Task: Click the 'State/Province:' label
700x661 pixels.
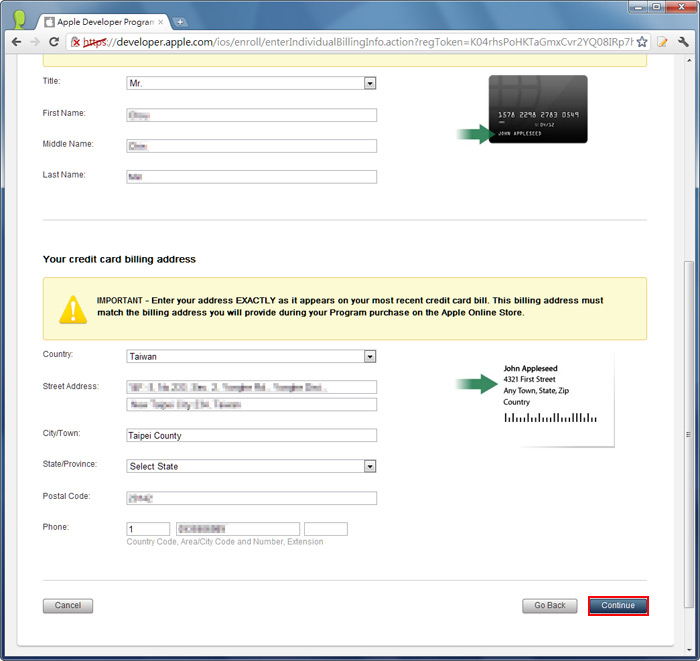Action: point(70,464)
